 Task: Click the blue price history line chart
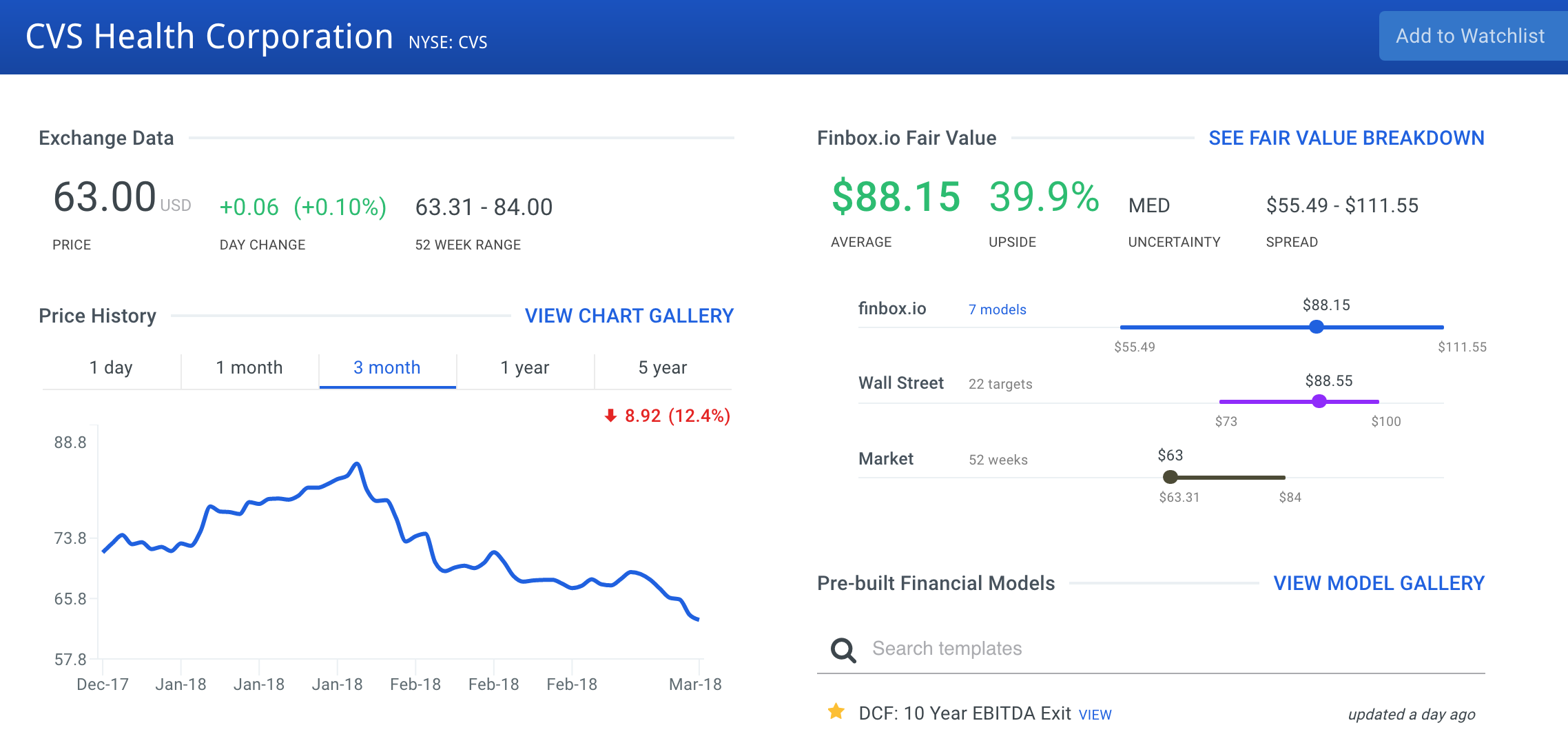[x=401, y=541]
